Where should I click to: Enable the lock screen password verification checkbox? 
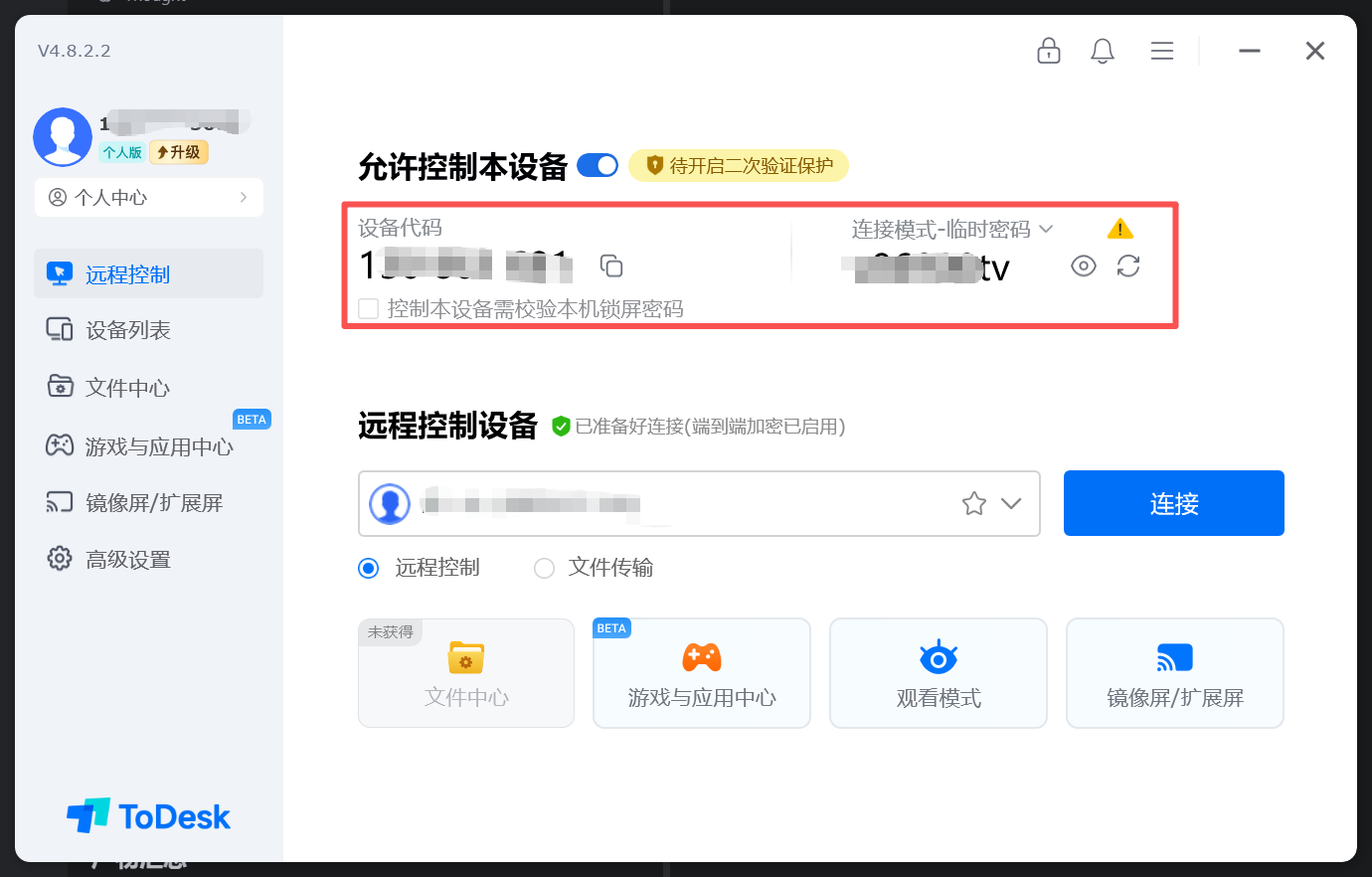[368, 308]
